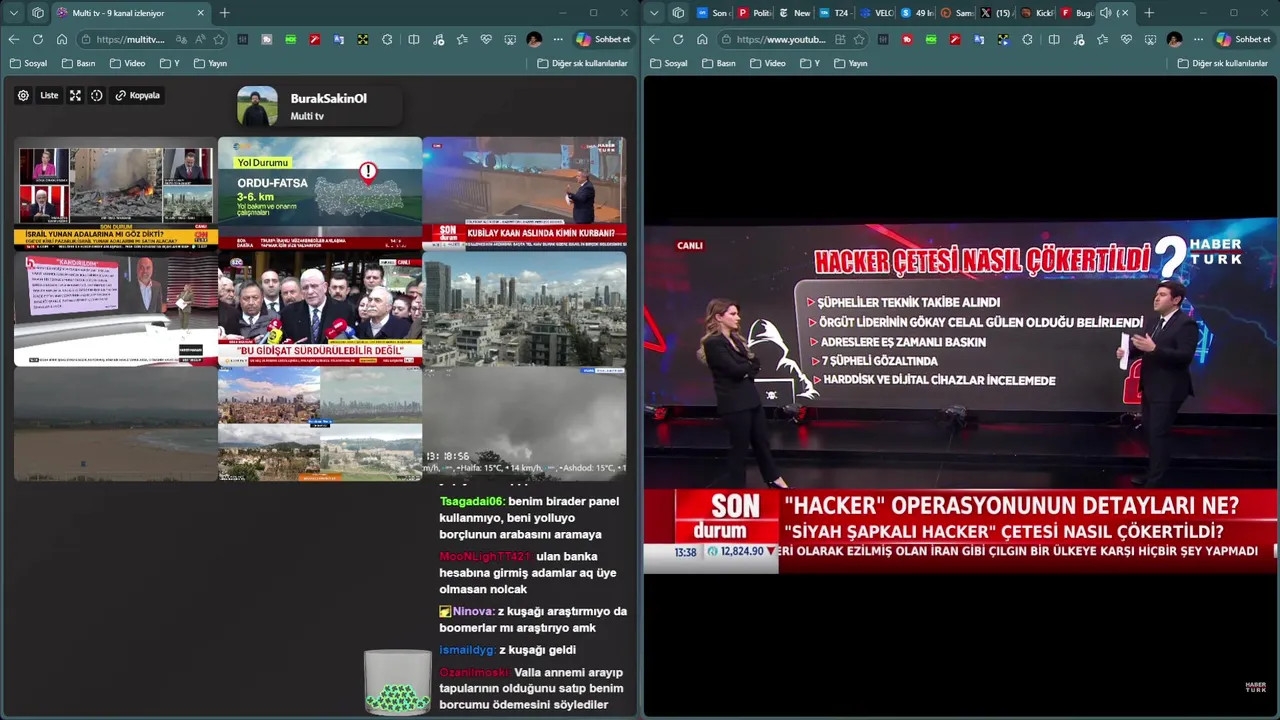Click the Liste button

point(49,96)
